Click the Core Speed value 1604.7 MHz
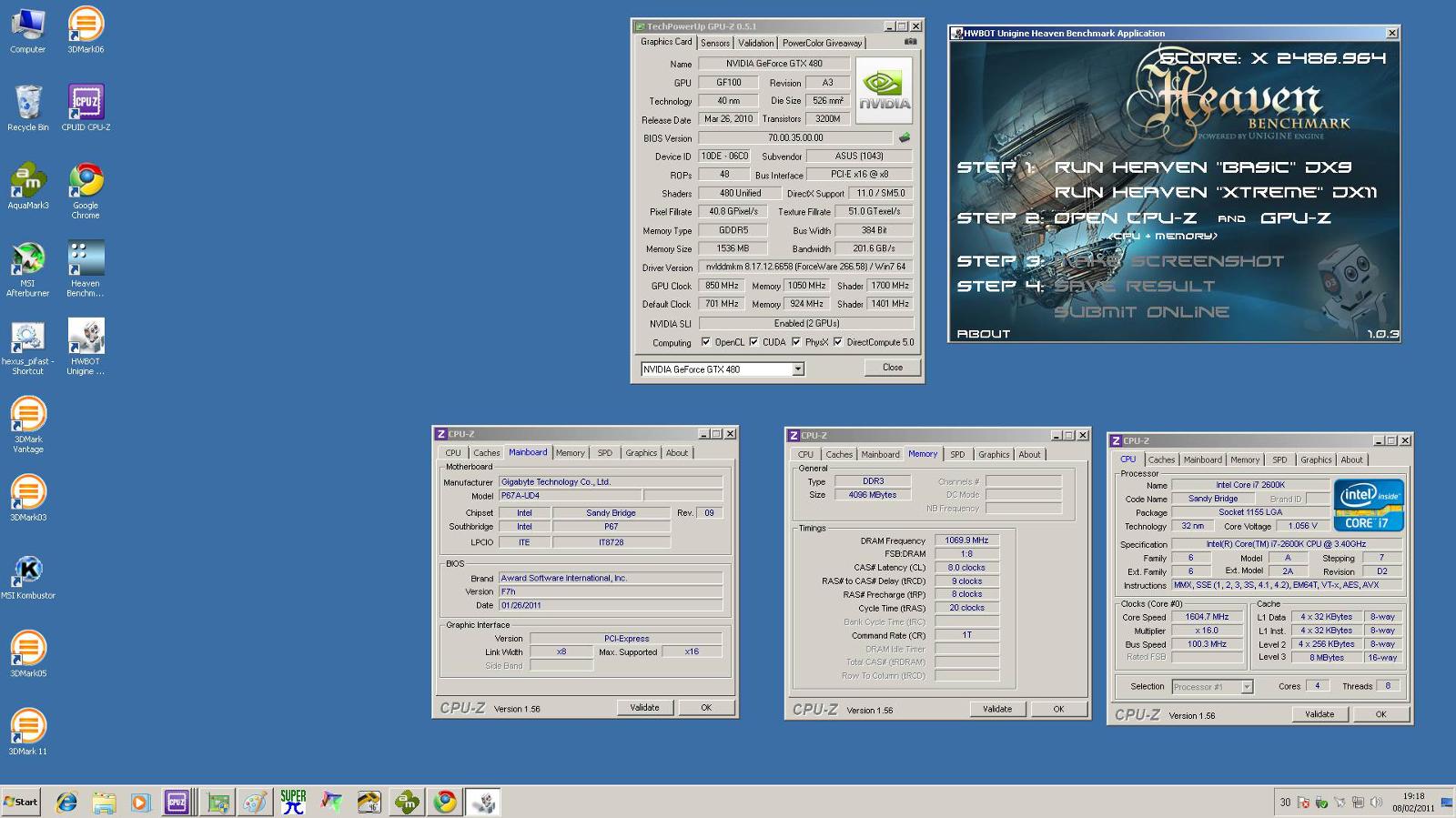Image resolution: width=1456 pixels, height=818 pixels. (1207, 617)
